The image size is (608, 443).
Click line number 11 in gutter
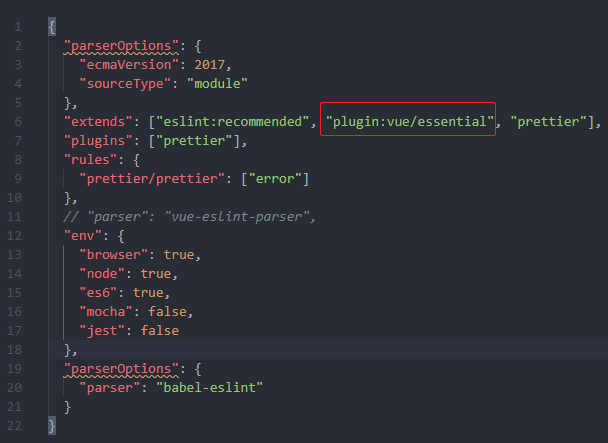(x=14, y=217)
